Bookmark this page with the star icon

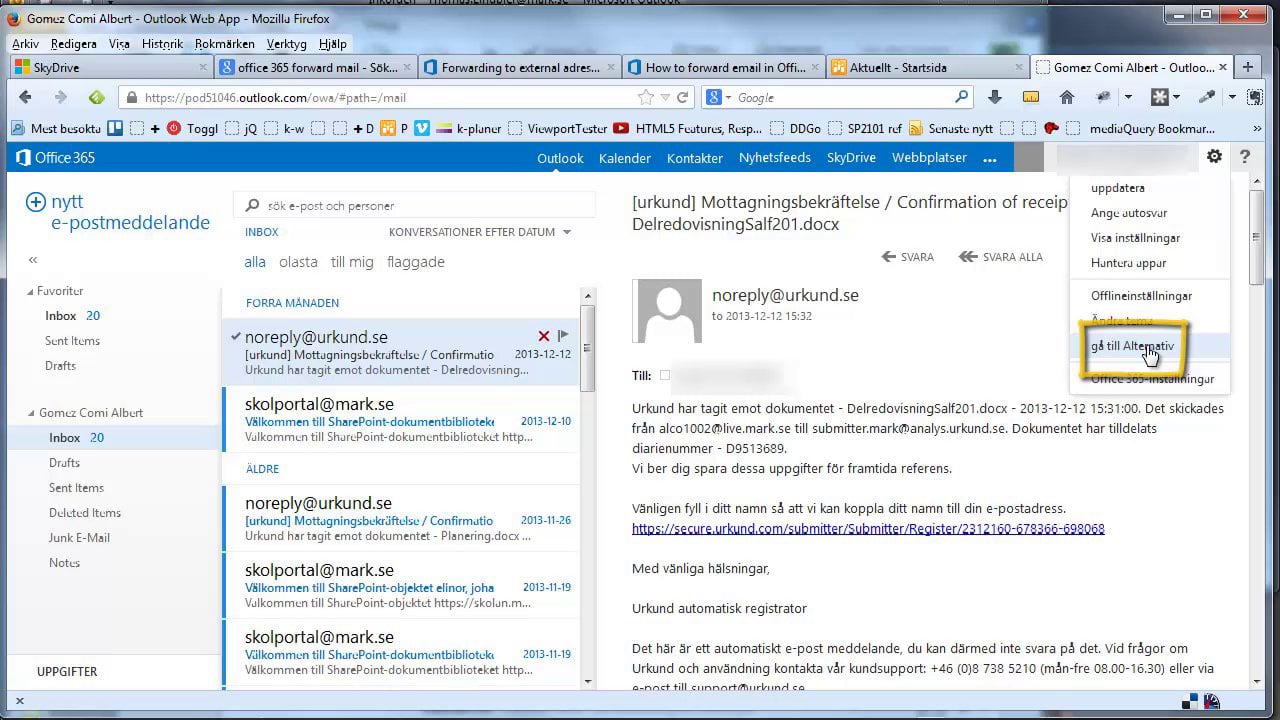(647, 97)
